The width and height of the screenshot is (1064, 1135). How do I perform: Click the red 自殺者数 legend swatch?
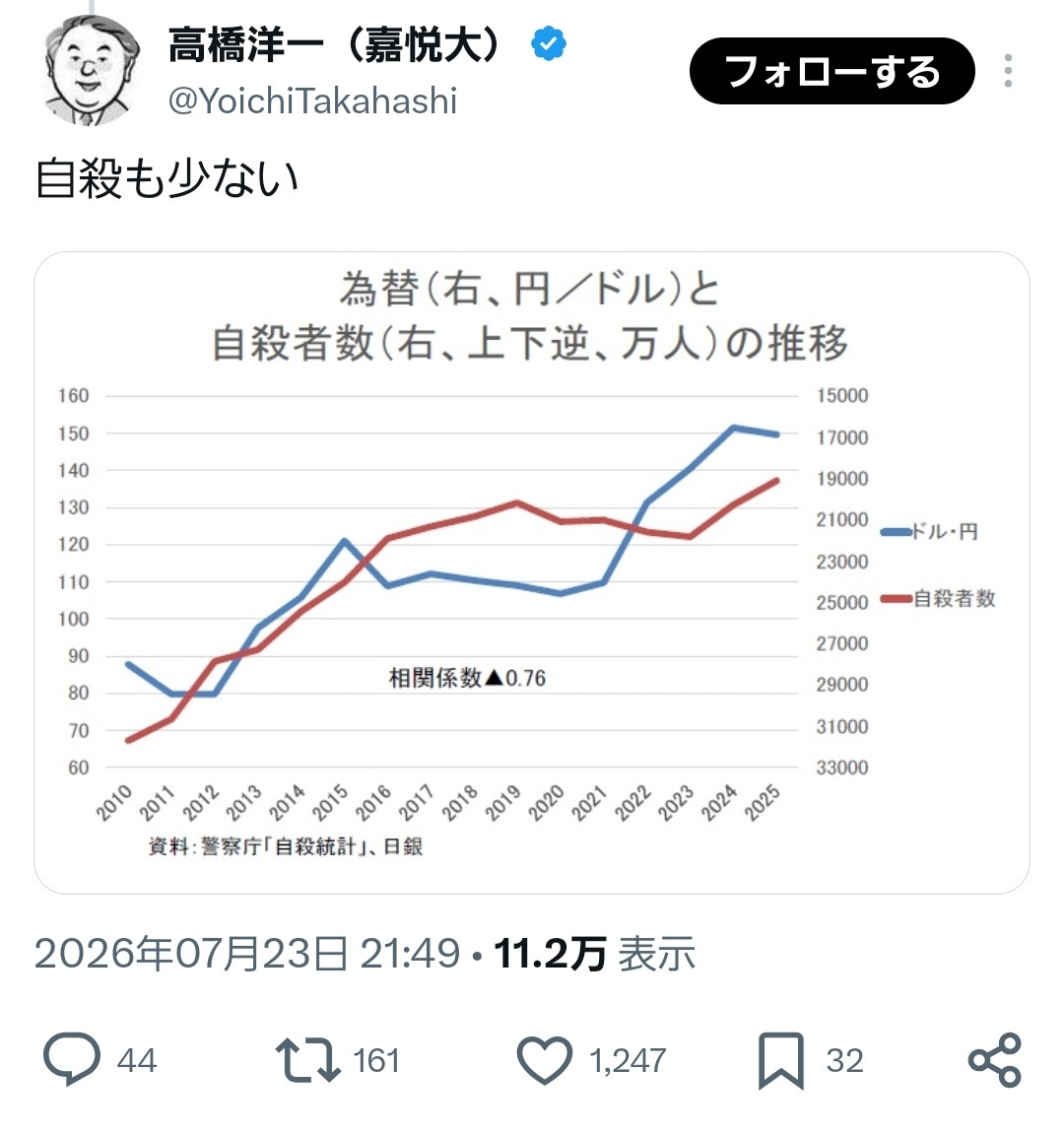(x=897, y=599)
